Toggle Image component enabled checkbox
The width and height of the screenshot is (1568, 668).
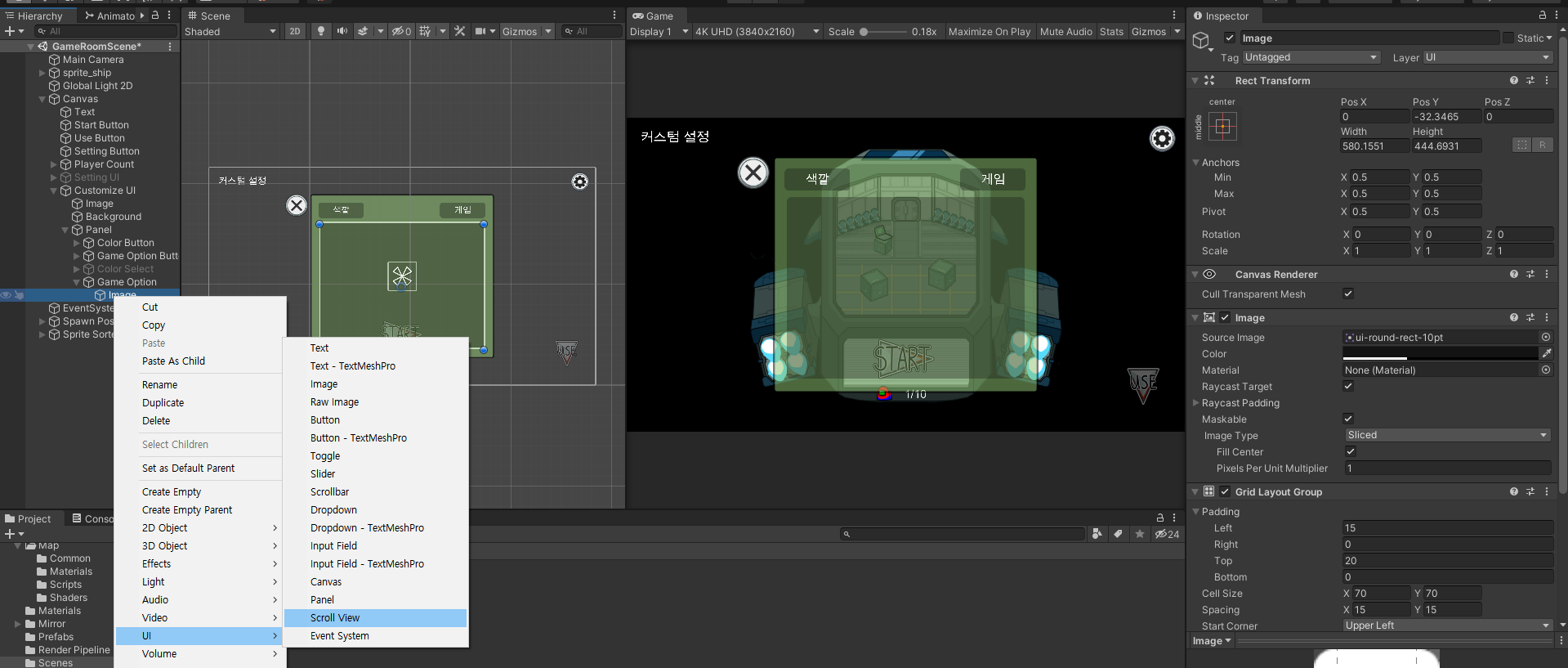click(x=1225, y=317)
